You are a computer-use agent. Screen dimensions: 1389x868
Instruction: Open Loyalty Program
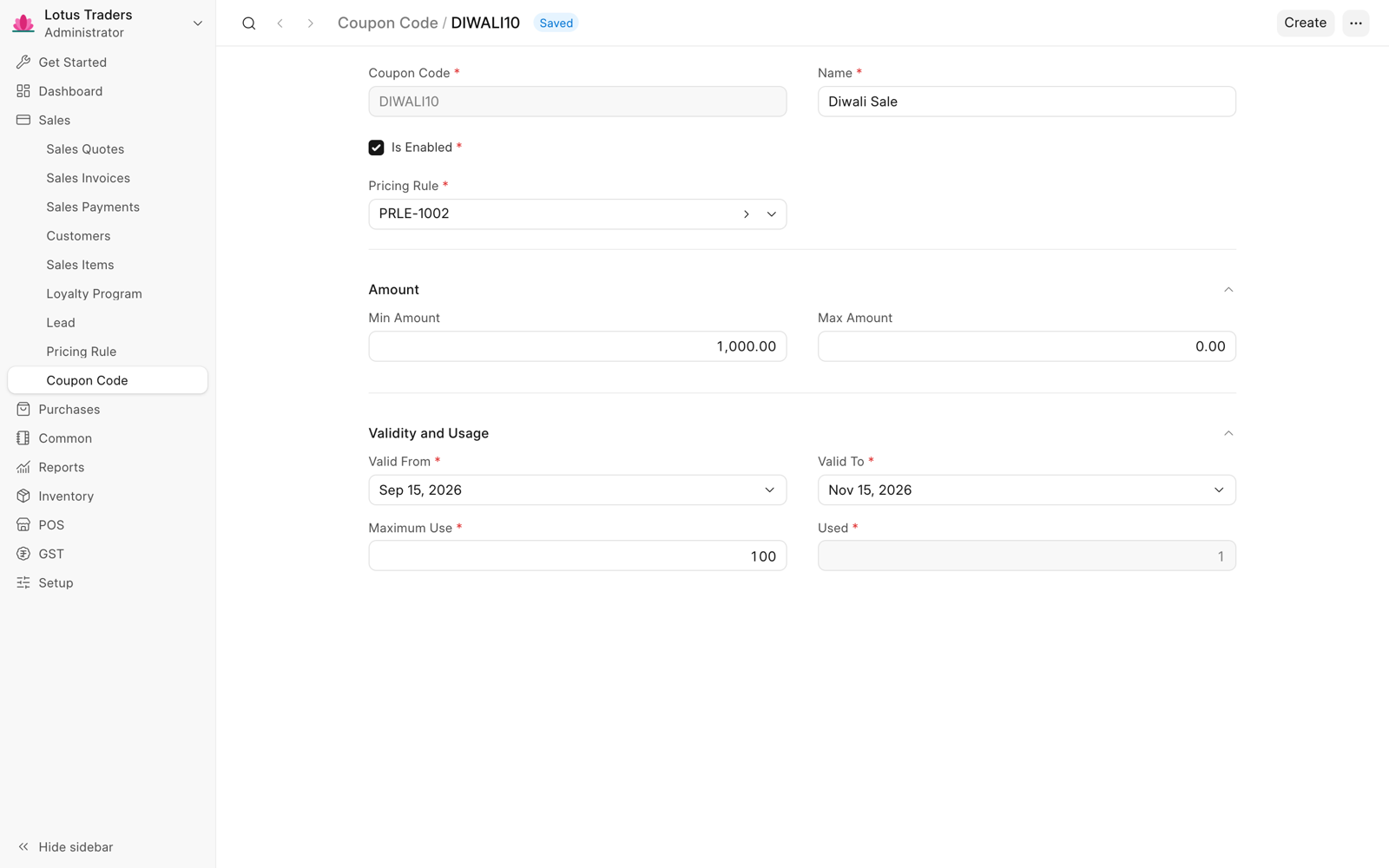pyautogui.click(x=108, y=293)
